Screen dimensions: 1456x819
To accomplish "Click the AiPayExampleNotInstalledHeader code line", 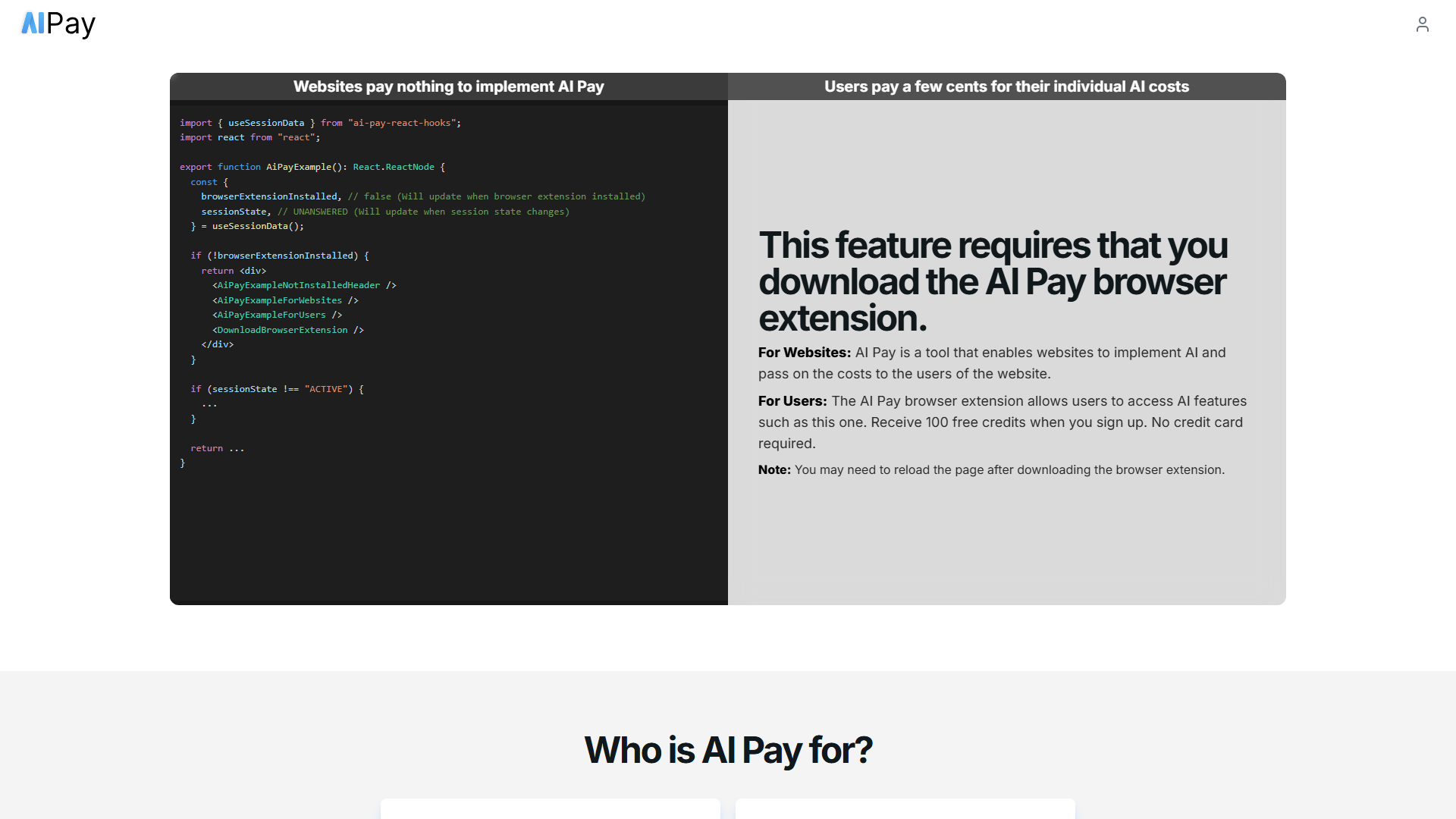I will click(303, 285).
